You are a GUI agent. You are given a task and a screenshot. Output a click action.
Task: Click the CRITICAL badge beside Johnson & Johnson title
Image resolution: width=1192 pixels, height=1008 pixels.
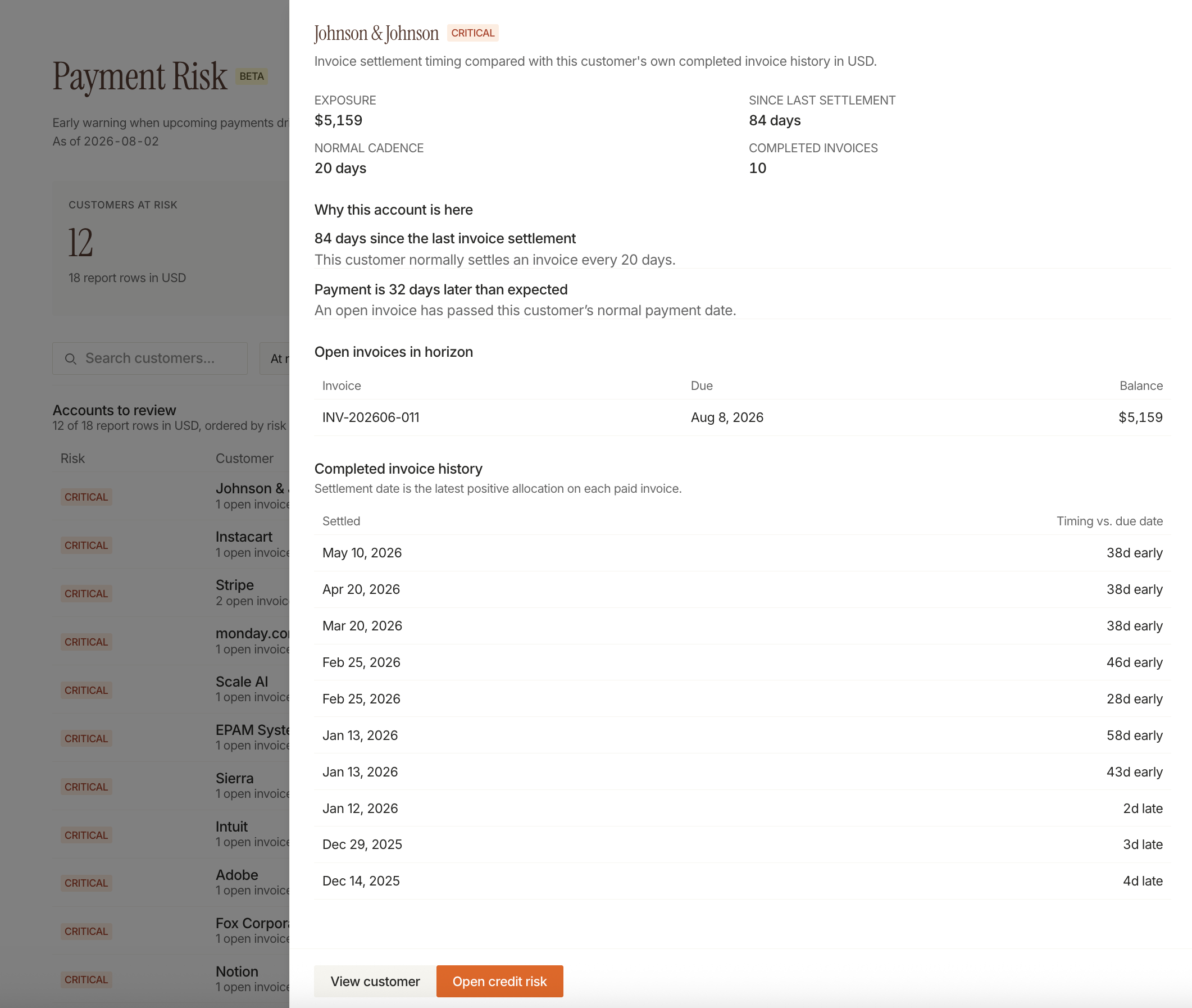[x=473, y=33]
